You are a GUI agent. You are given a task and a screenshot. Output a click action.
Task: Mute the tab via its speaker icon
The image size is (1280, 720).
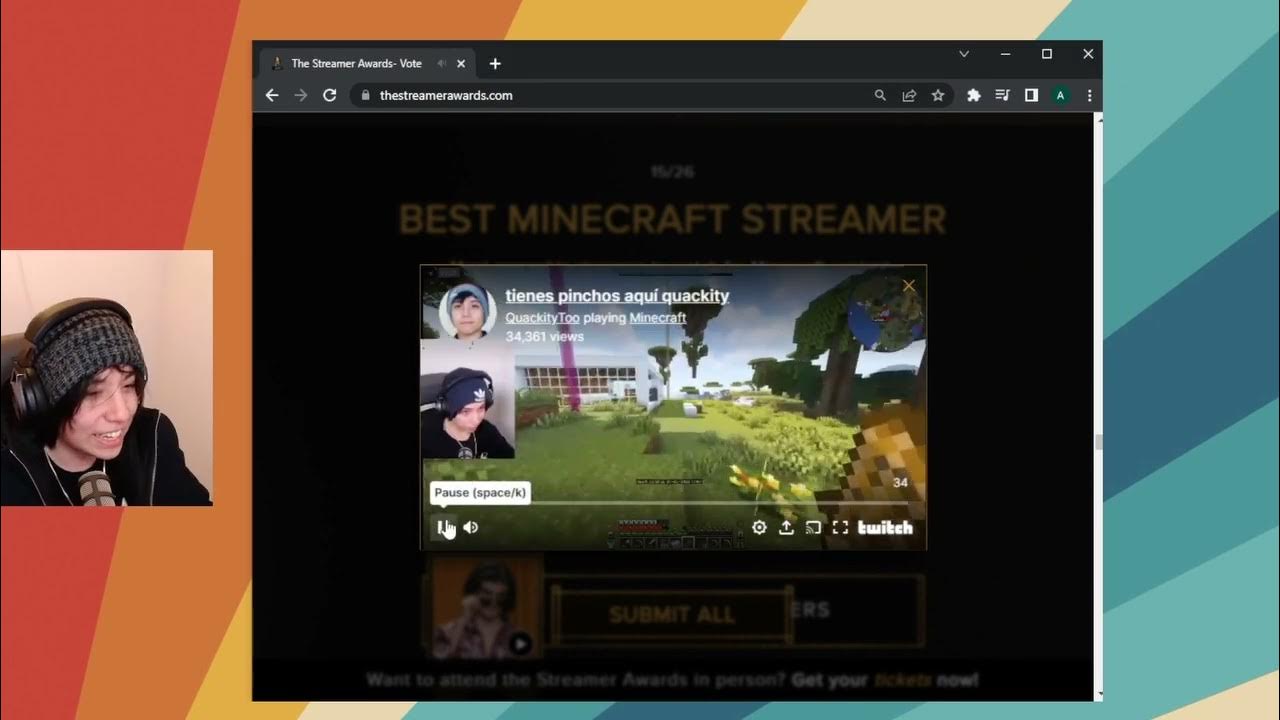tap(442, 64)
